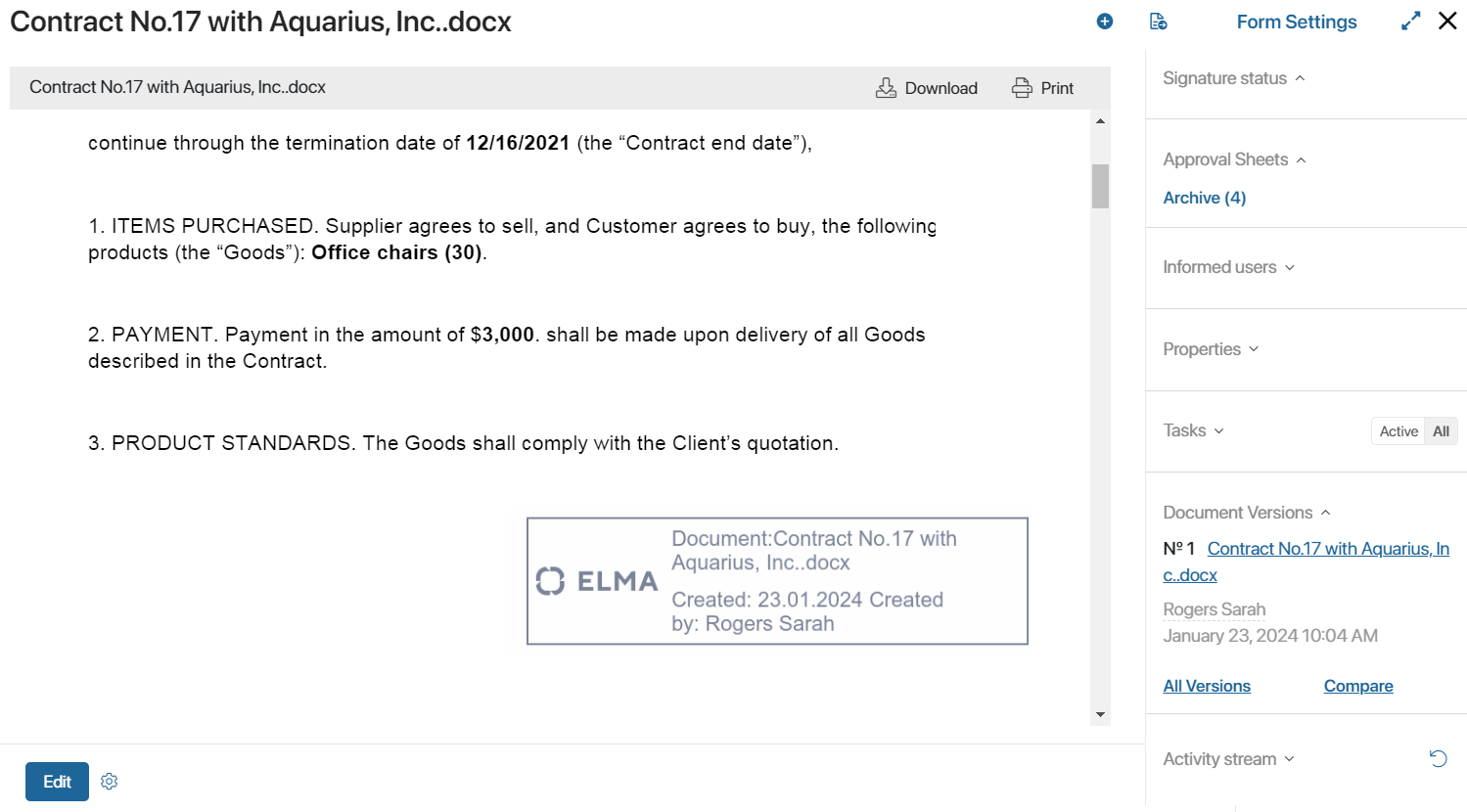
Task: Click the '3. PRODUCT STANDARDS' paragraph
Action: (x=463, y=443)
